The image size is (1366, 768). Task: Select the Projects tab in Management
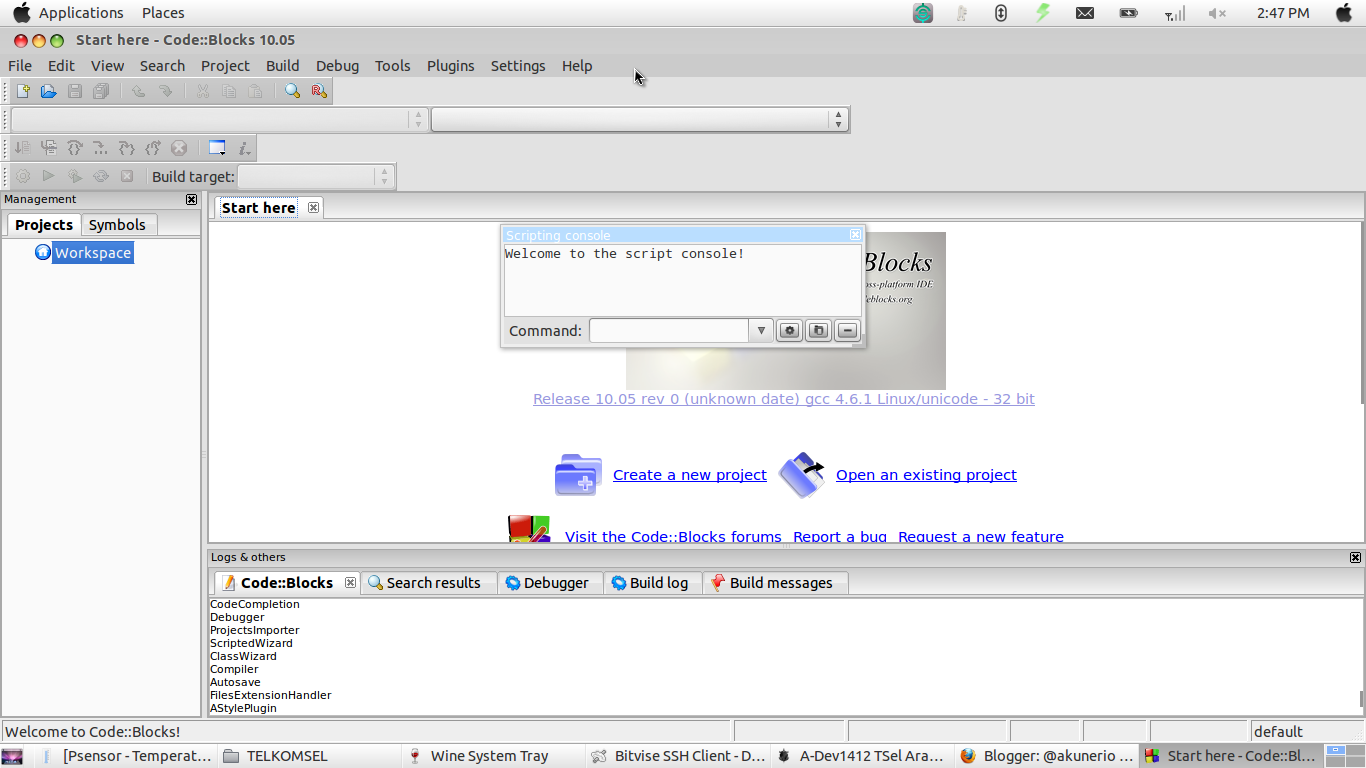pos(44,225)
